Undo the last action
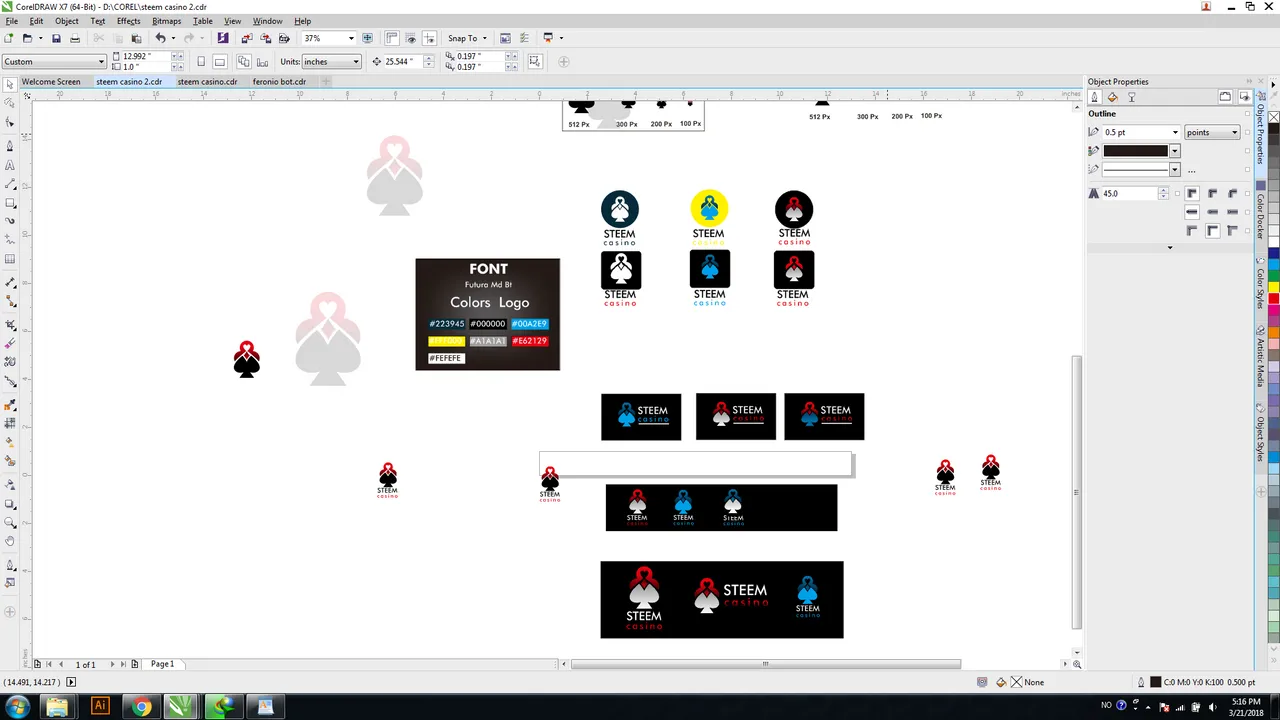The height and width of the screenshot is (720, 1280). click(x=160, y=38)
